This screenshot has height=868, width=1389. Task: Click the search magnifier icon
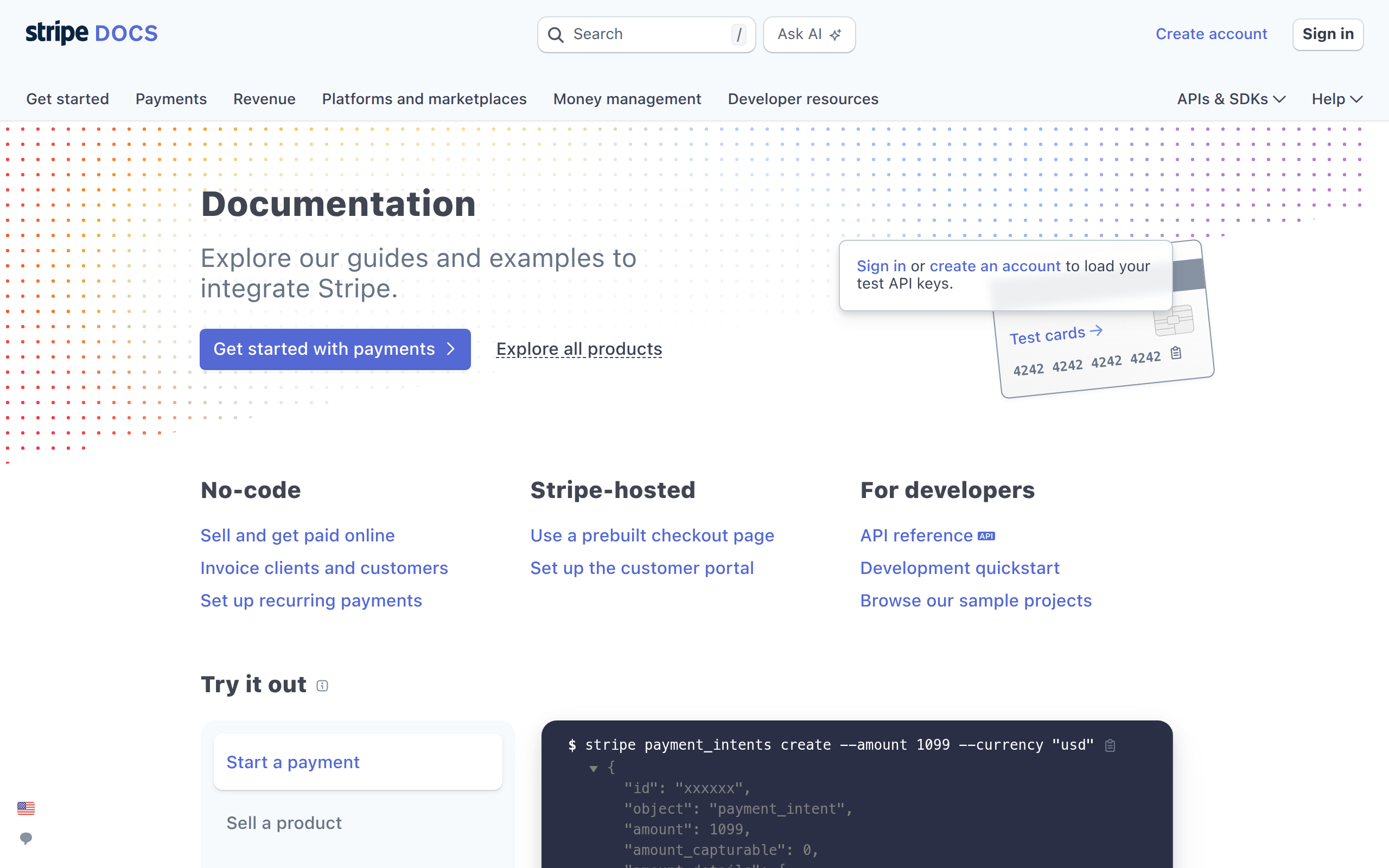tap(556, 34)
